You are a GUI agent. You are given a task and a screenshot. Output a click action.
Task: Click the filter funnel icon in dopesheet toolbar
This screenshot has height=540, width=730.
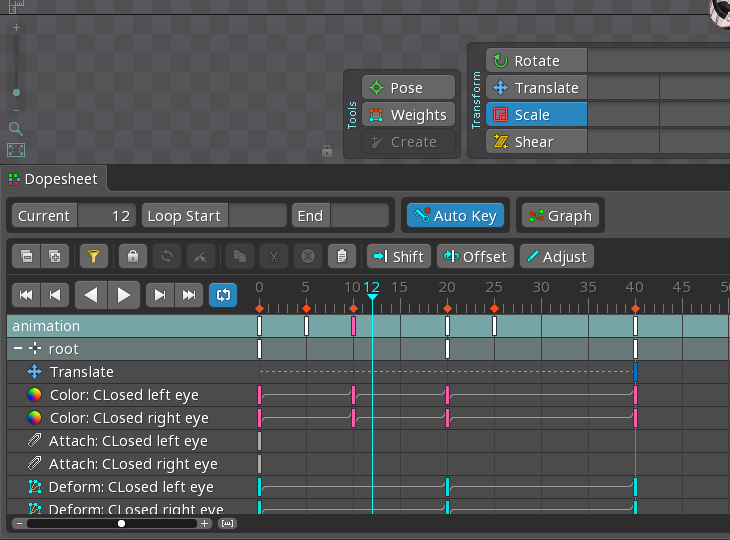pos(94,256)
